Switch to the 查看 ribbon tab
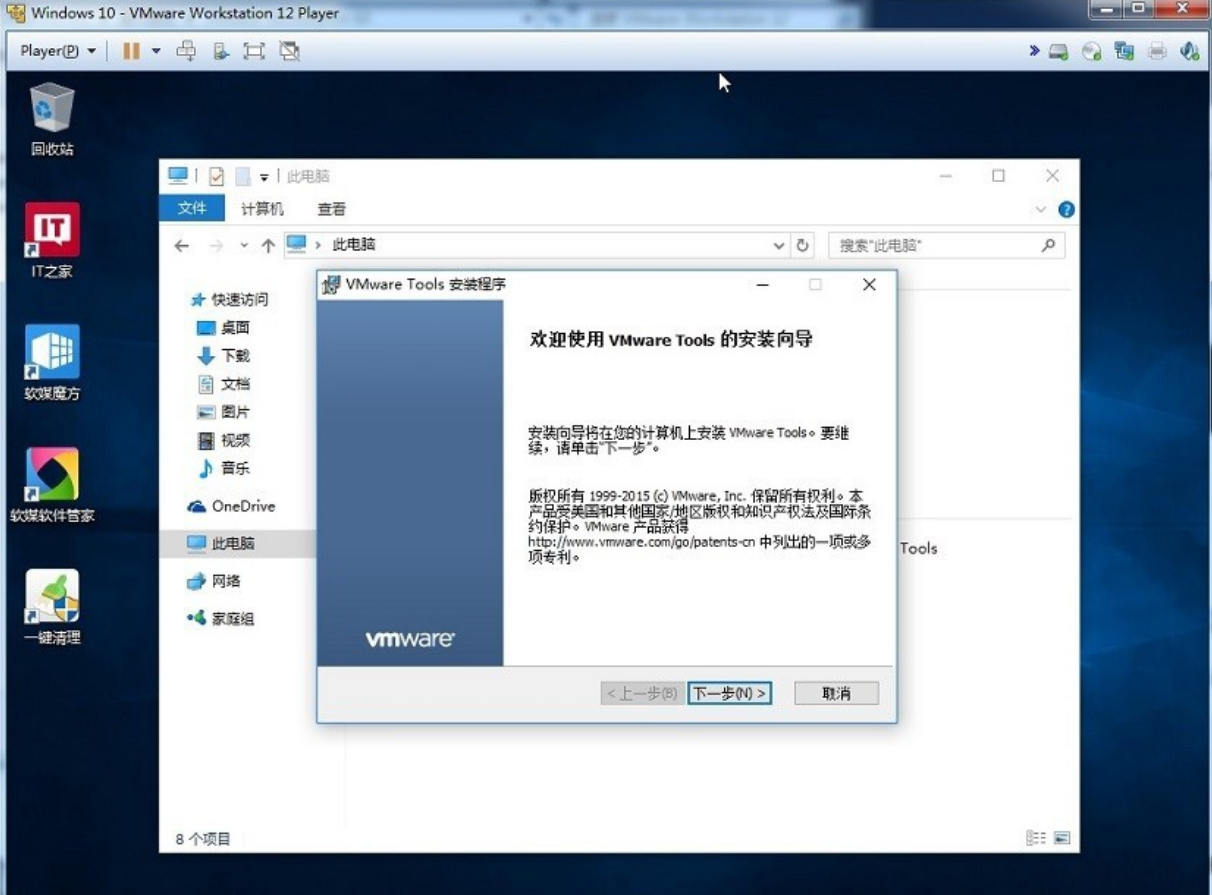The image size is (1212, 895). [331, 209]
